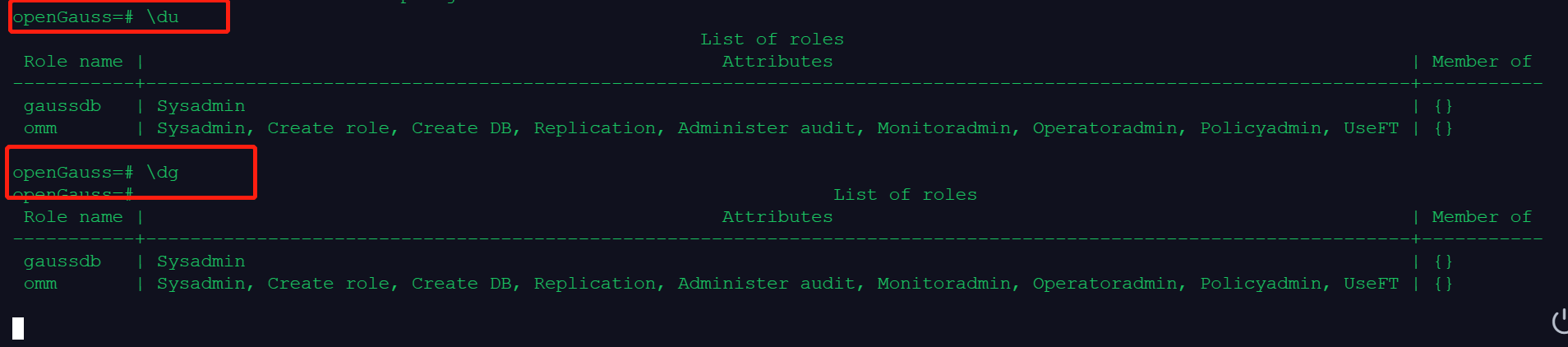This screenshot has width=1568, height=347.
Task: Click 'List of roles' title below \dg
Action: [x=905, y=195]
